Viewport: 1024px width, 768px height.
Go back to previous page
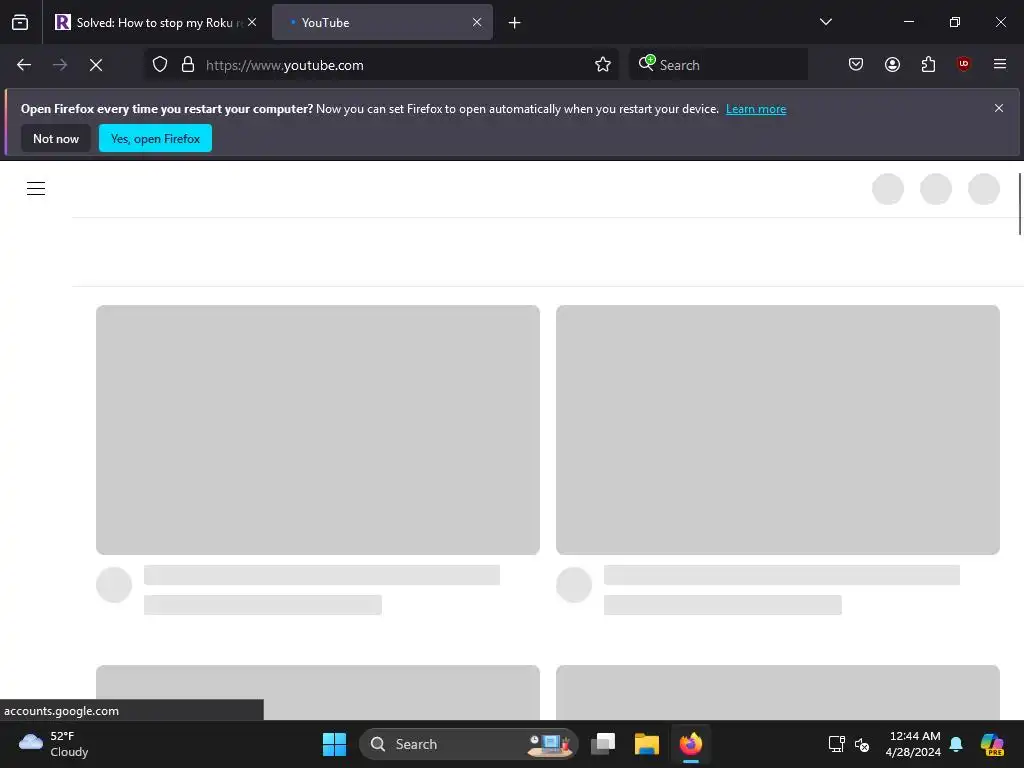tap(24, 65)
